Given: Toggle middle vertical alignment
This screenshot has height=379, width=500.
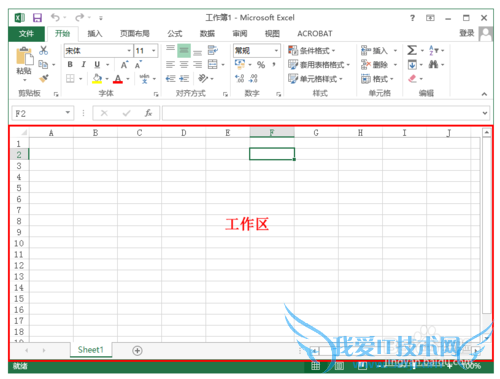Looking at the screenshot, I should coord(184,50).
